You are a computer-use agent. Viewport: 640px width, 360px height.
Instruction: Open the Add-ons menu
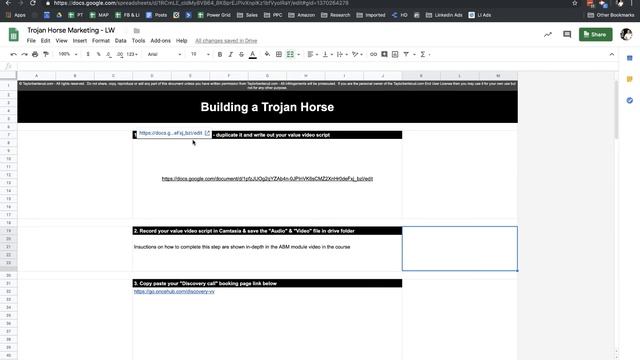(160, 41)
